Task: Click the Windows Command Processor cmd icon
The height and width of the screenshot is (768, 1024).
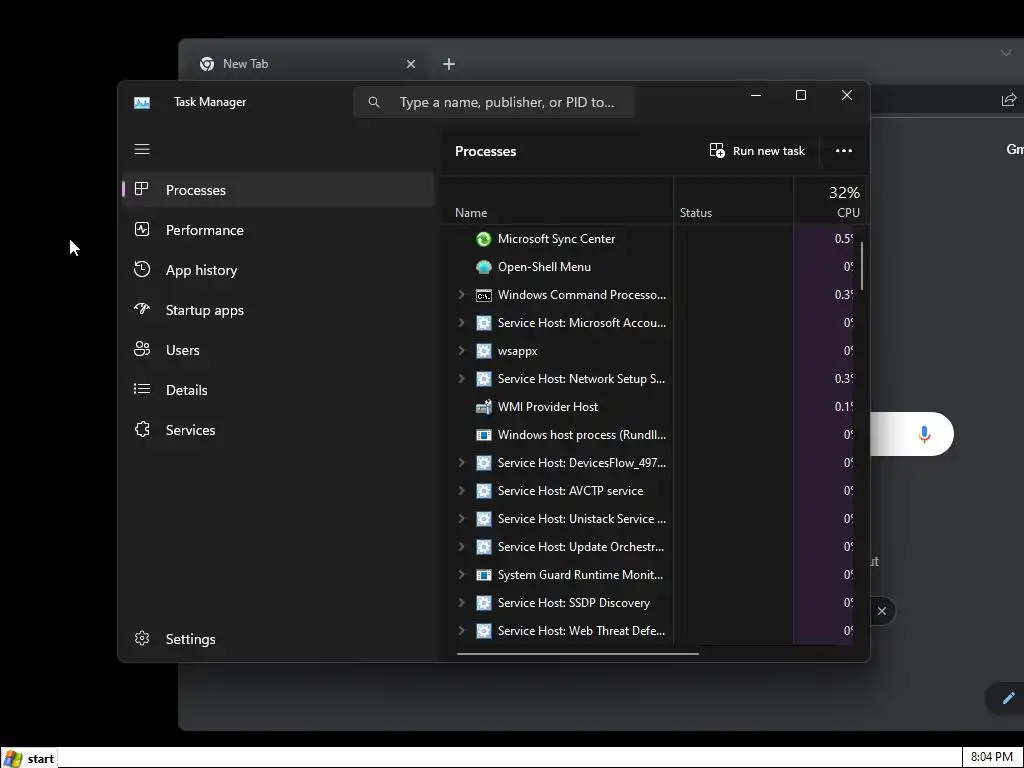Action: 483,295
